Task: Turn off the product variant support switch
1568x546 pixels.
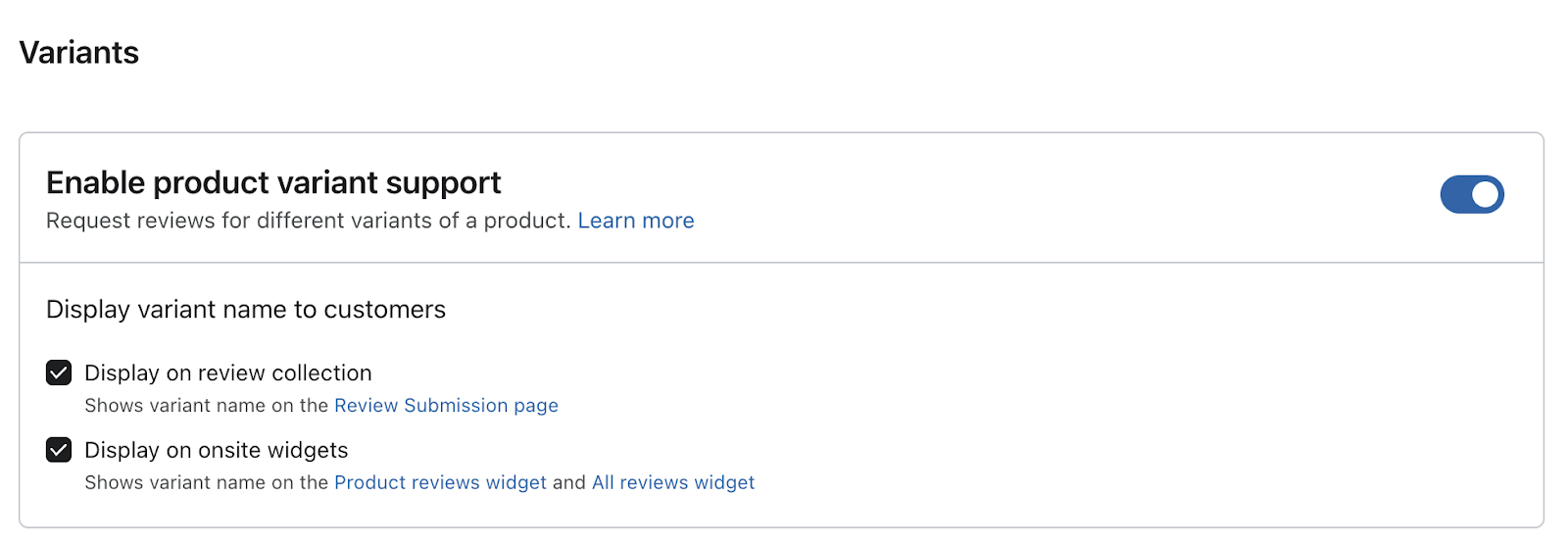Action: point(1471,194)
